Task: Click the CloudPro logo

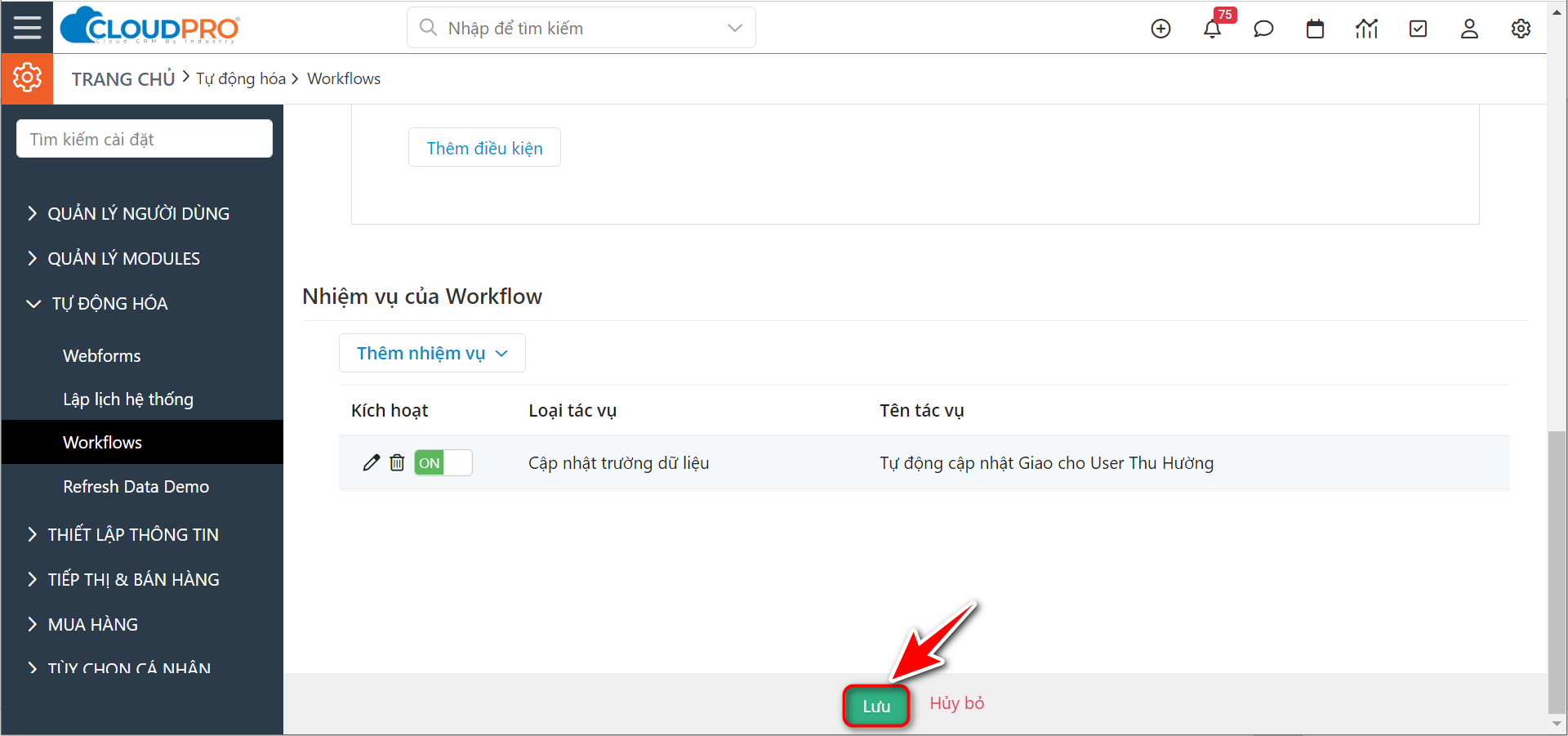Action: pos(150,26)
